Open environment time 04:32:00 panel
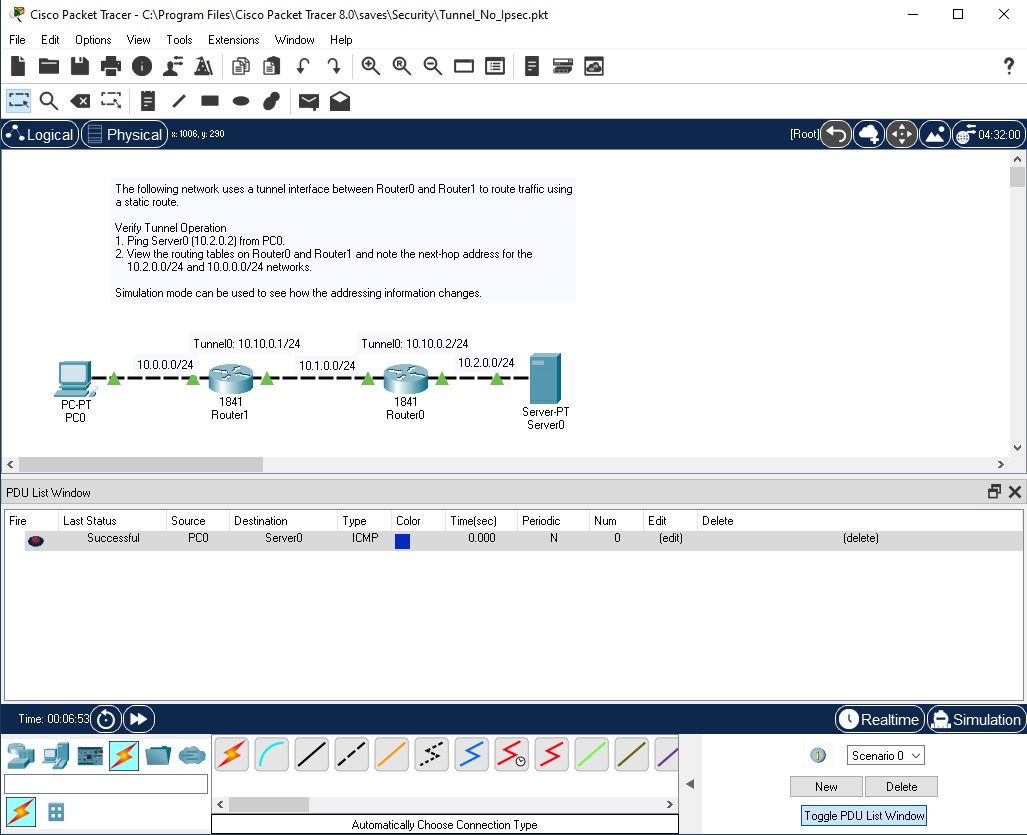 988,134
